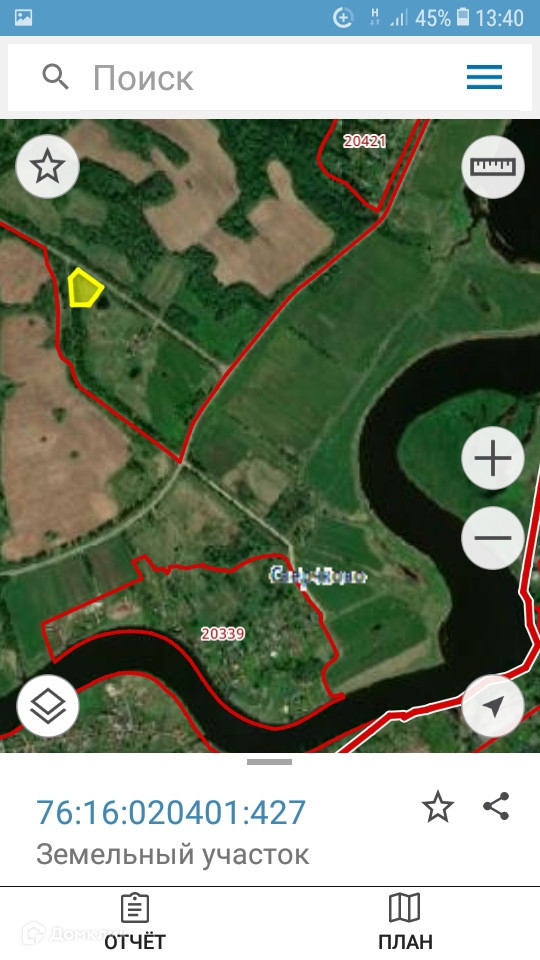Open the ОТЧЁТ tab

coord(135,922)
